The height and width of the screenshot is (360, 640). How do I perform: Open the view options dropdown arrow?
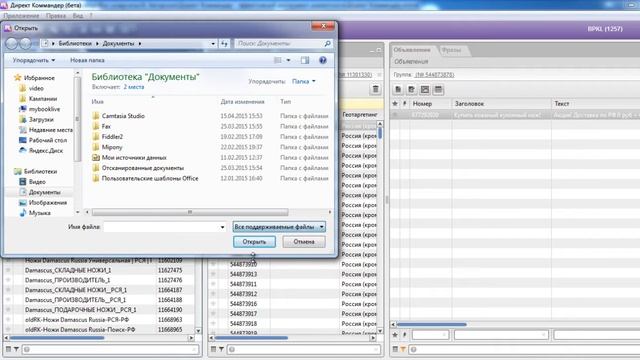[x=288, y=60]
